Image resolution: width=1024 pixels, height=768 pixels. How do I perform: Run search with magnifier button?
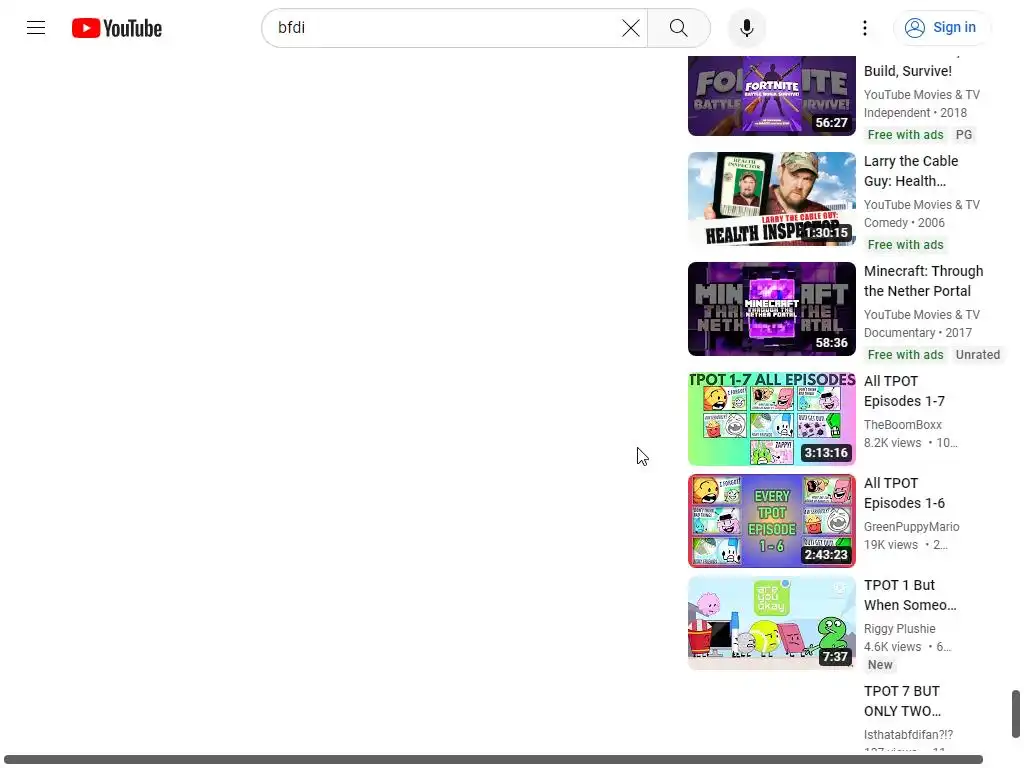679,28
